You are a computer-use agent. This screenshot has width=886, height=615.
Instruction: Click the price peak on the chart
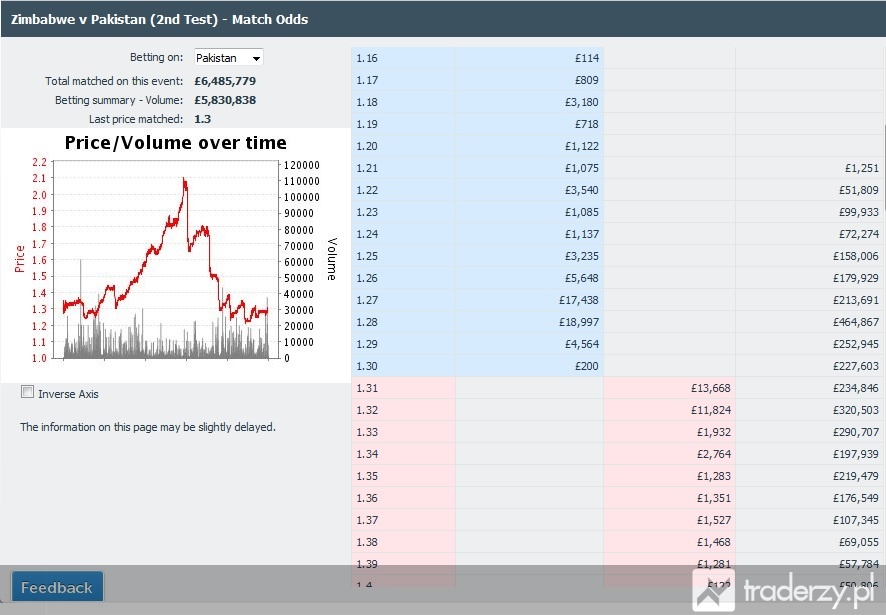184,180
